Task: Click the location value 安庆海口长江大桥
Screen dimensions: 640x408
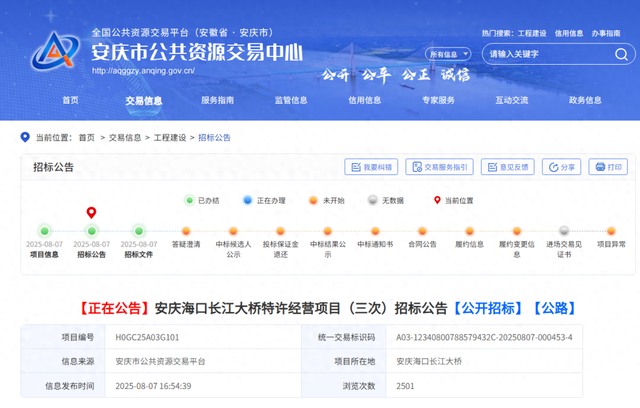Action: 429,361
